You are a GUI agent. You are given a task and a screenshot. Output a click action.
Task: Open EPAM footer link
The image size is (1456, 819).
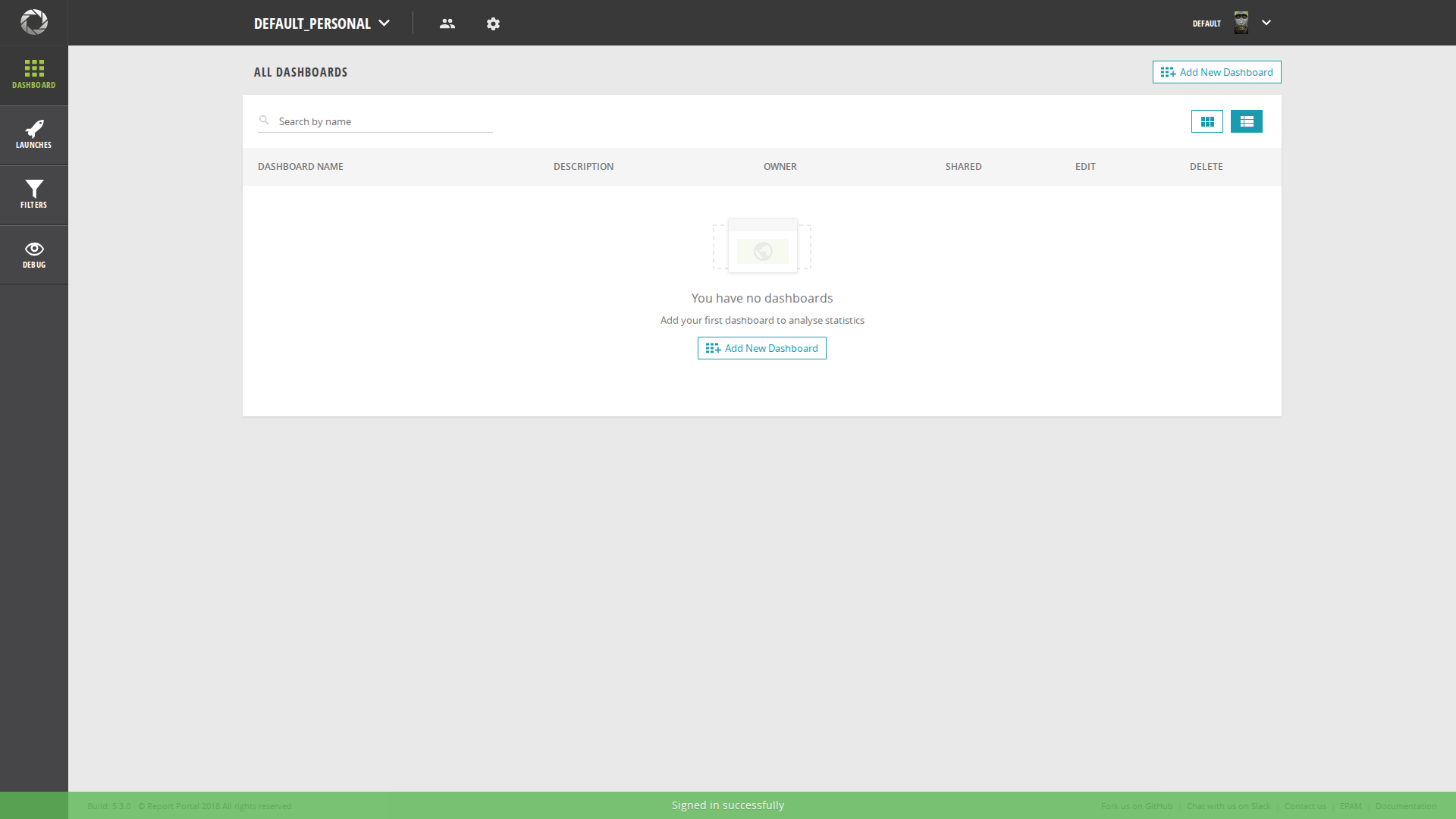tap(1351, 806)
